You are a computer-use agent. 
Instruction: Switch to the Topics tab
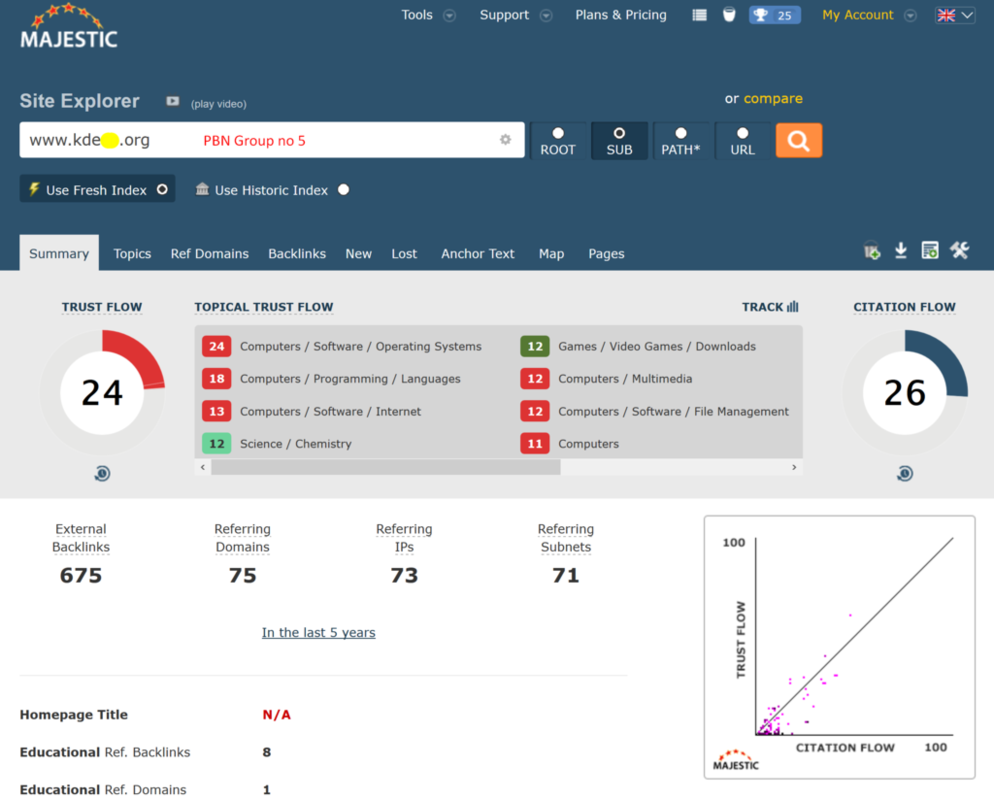point(132,254)
